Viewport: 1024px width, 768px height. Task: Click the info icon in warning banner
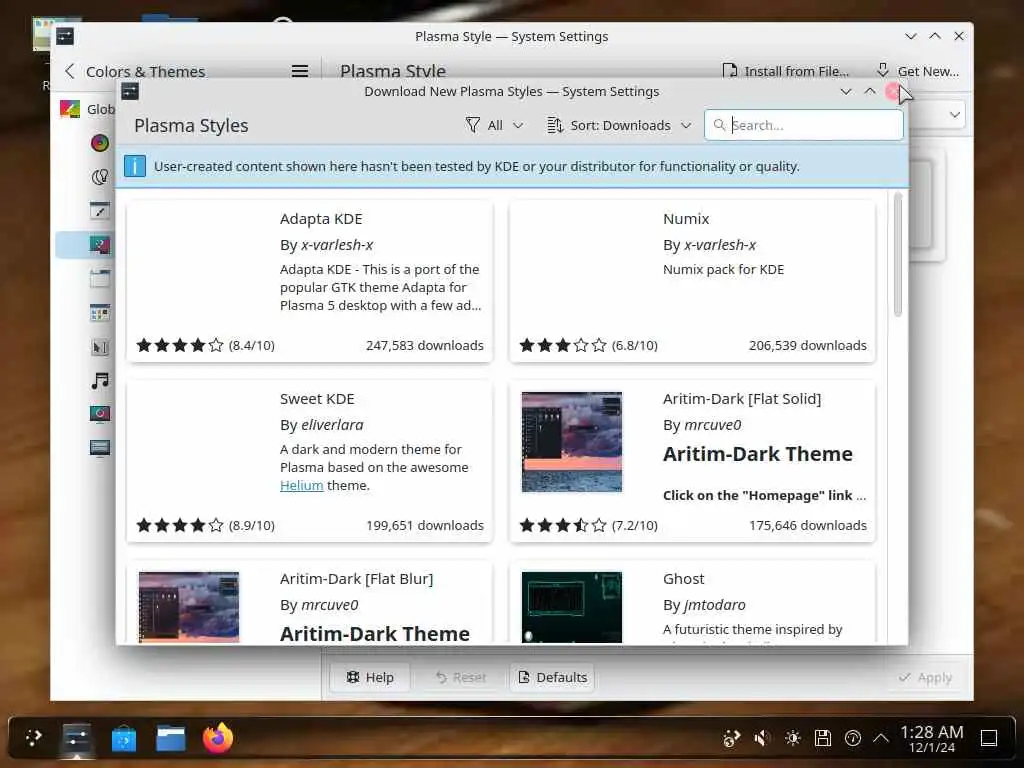135,167
